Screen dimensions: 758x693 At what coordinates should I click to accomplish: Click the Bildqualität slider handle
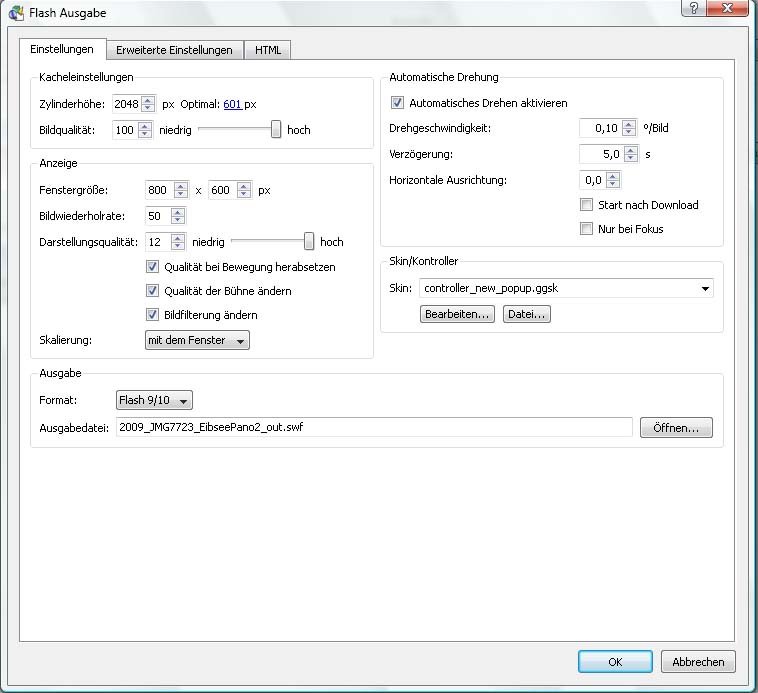(x=276, y=130)
